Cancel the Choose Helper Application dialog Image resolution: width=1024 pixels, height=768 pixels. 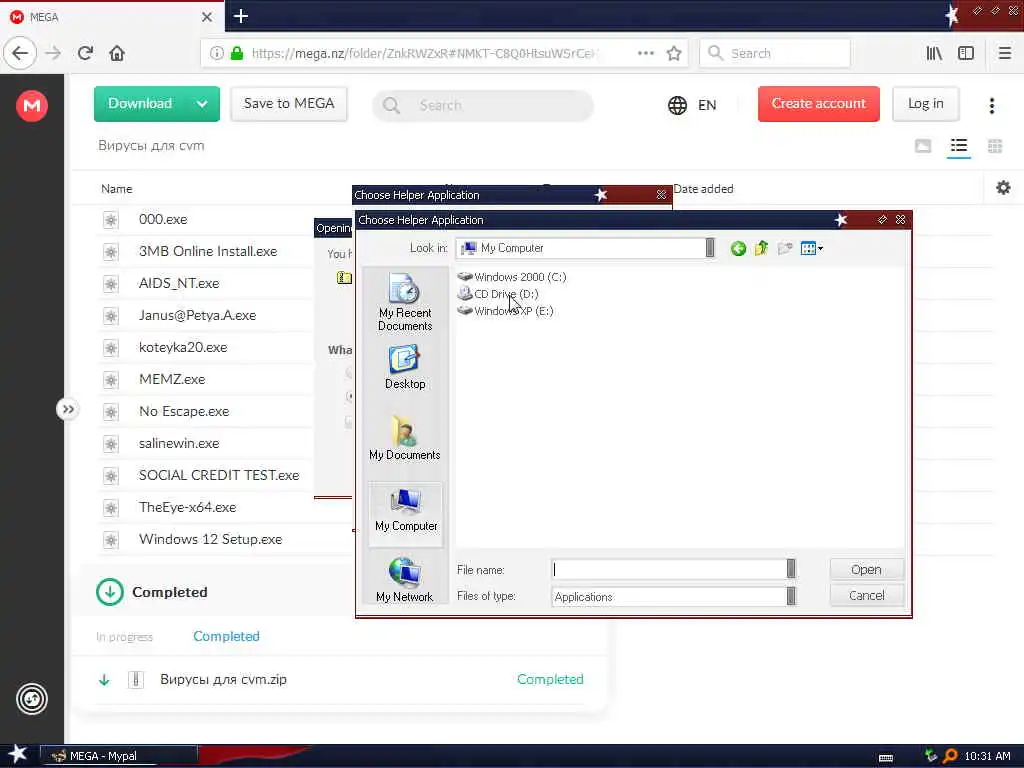click(867, 596)
